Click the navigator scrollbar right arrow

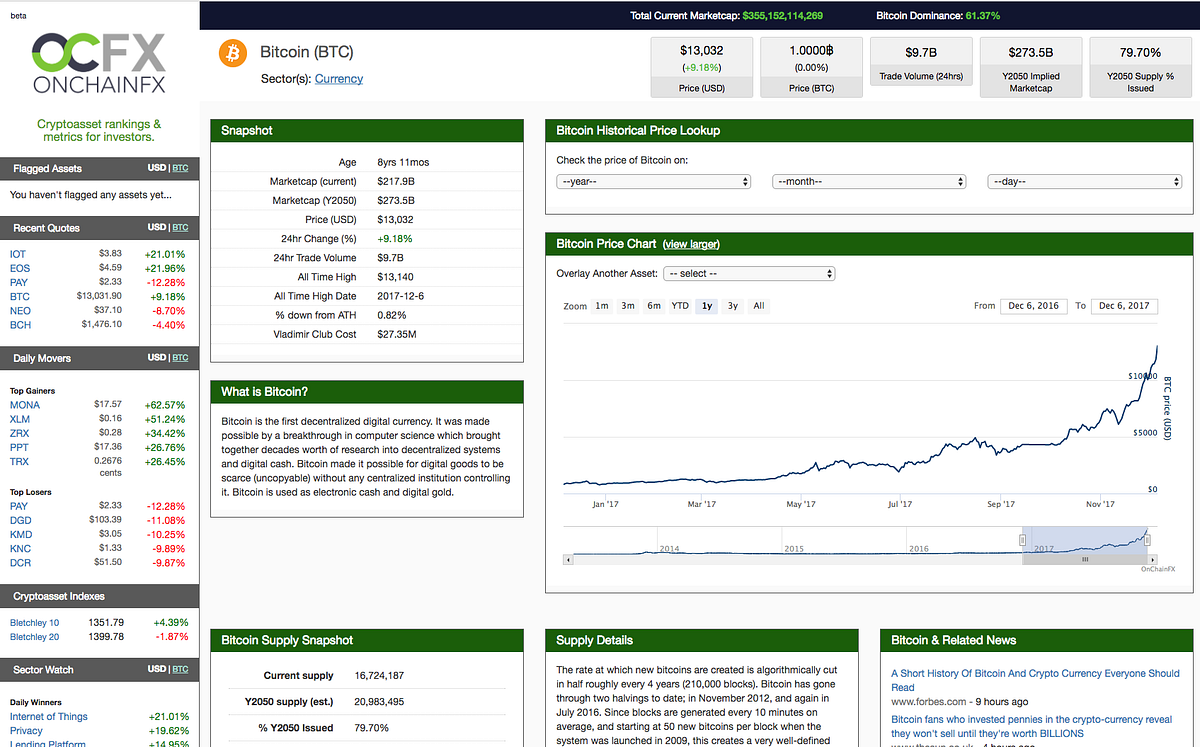pyautogui.click(x=1154, y=560)
